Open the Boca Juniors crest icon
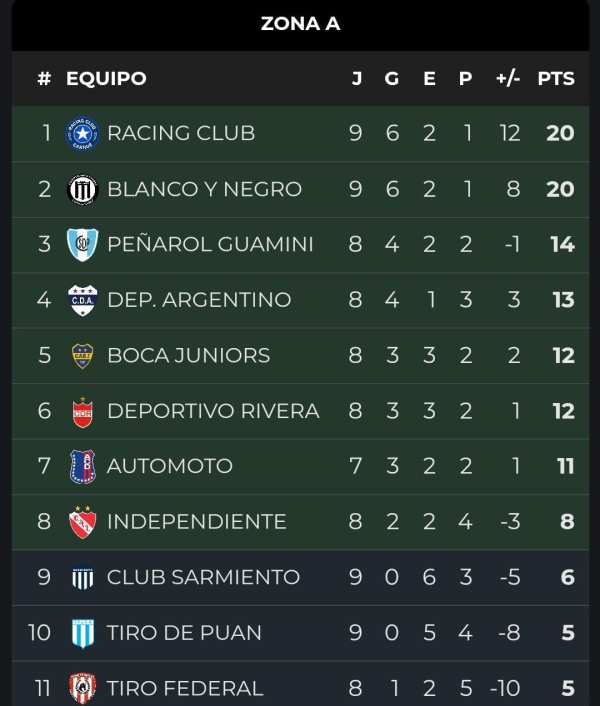 point(82,356)
